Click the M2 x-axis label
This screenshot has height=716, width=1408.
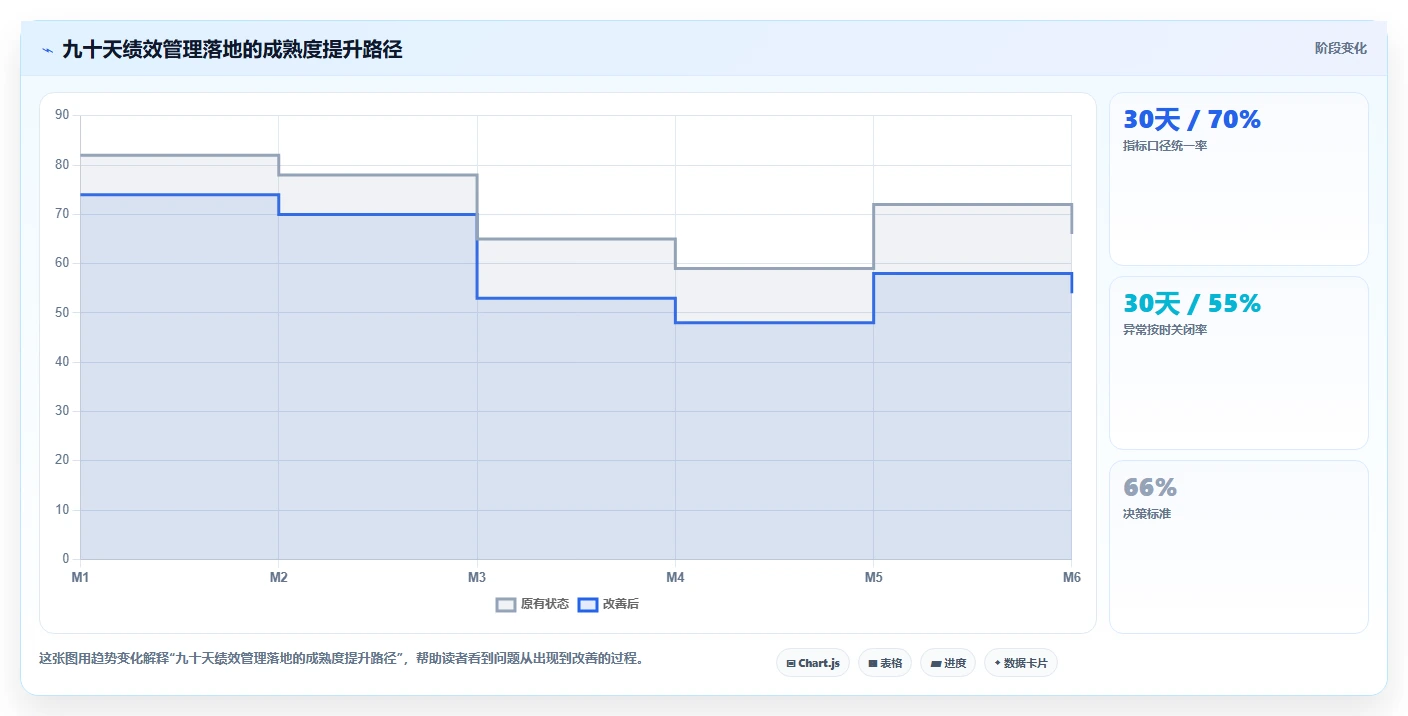[x=279, y=577]
